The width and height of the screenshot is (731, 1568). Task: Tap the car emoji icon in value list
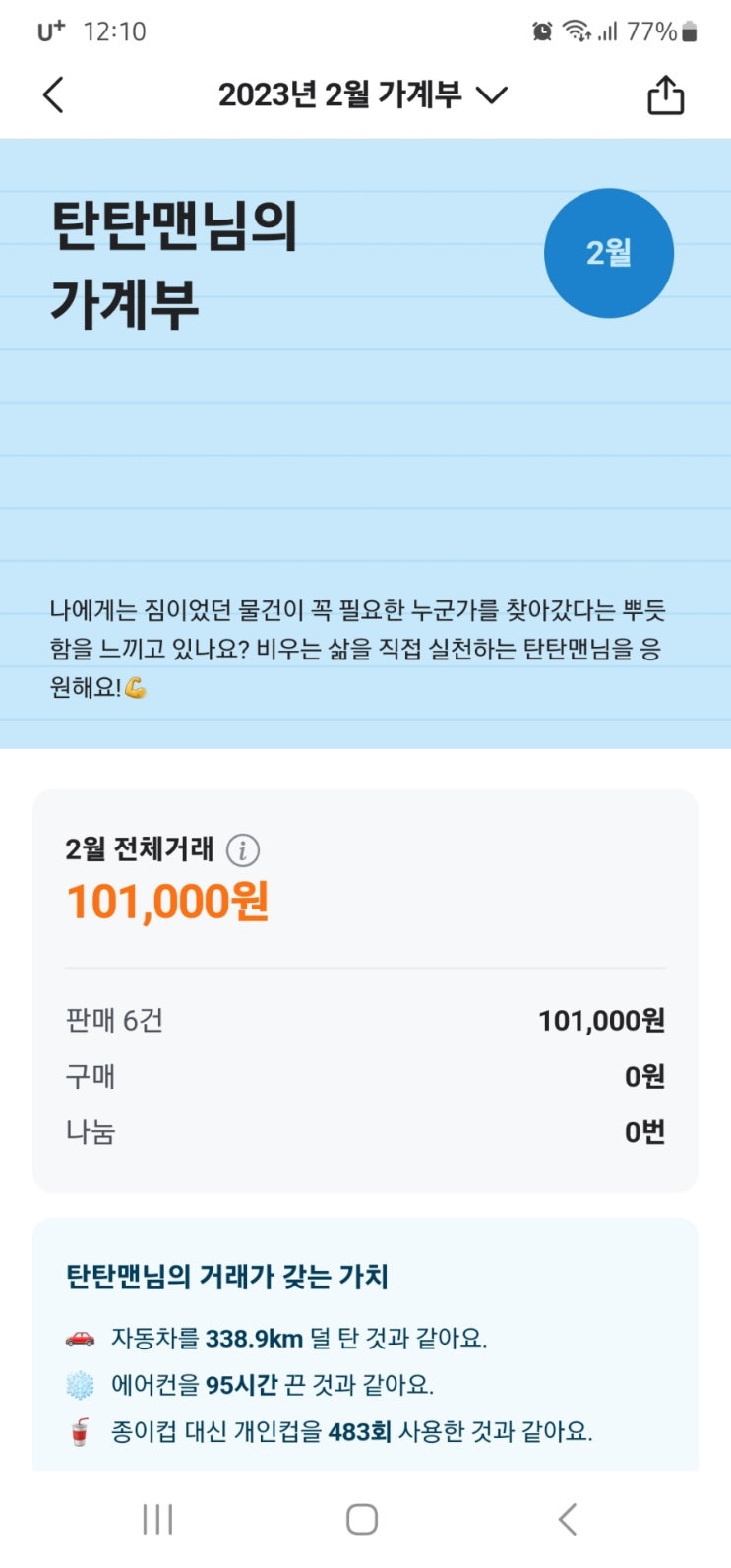pyautogui.click(x=80, y=1338)
